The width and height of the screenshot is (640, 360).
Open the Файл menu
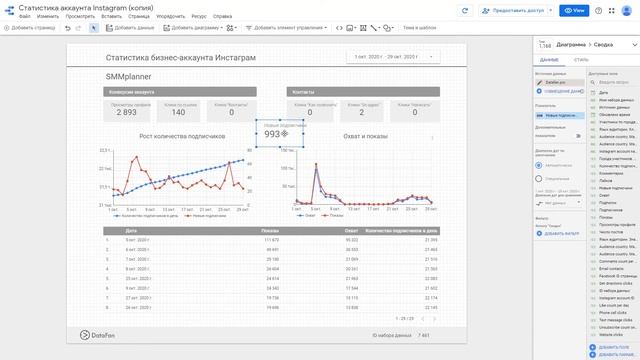[25, 16]
